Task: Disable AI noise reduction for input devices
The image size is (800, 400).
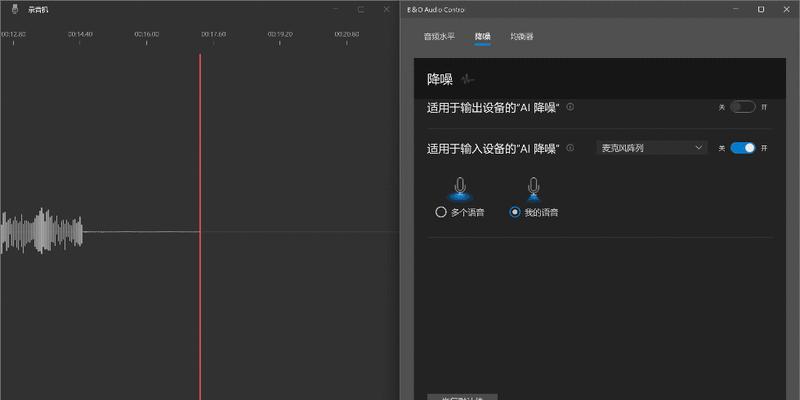Action: 742,148
